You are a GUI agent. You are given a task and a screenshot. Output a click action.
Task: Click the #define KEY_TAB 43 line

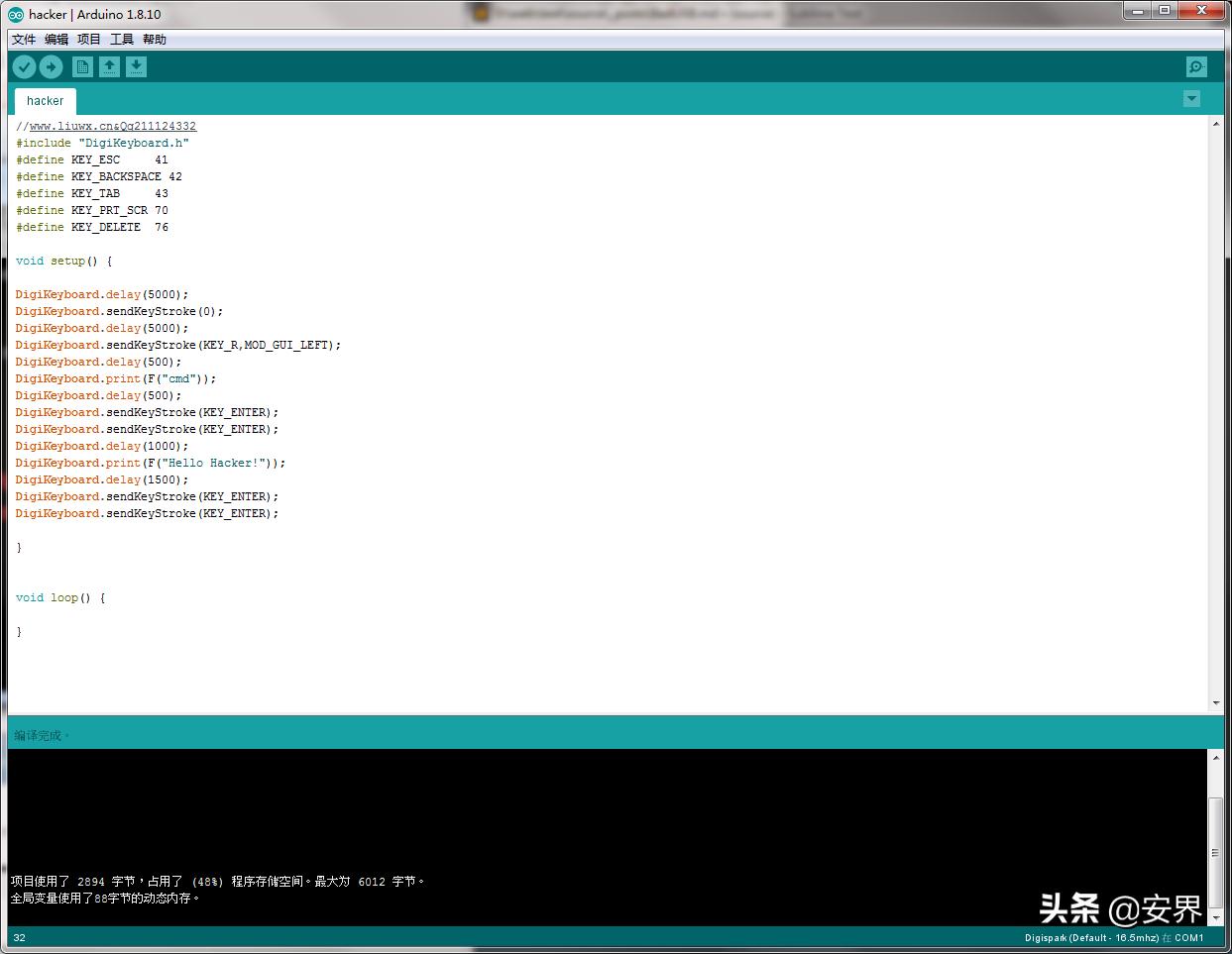click(x=92, y=193)
